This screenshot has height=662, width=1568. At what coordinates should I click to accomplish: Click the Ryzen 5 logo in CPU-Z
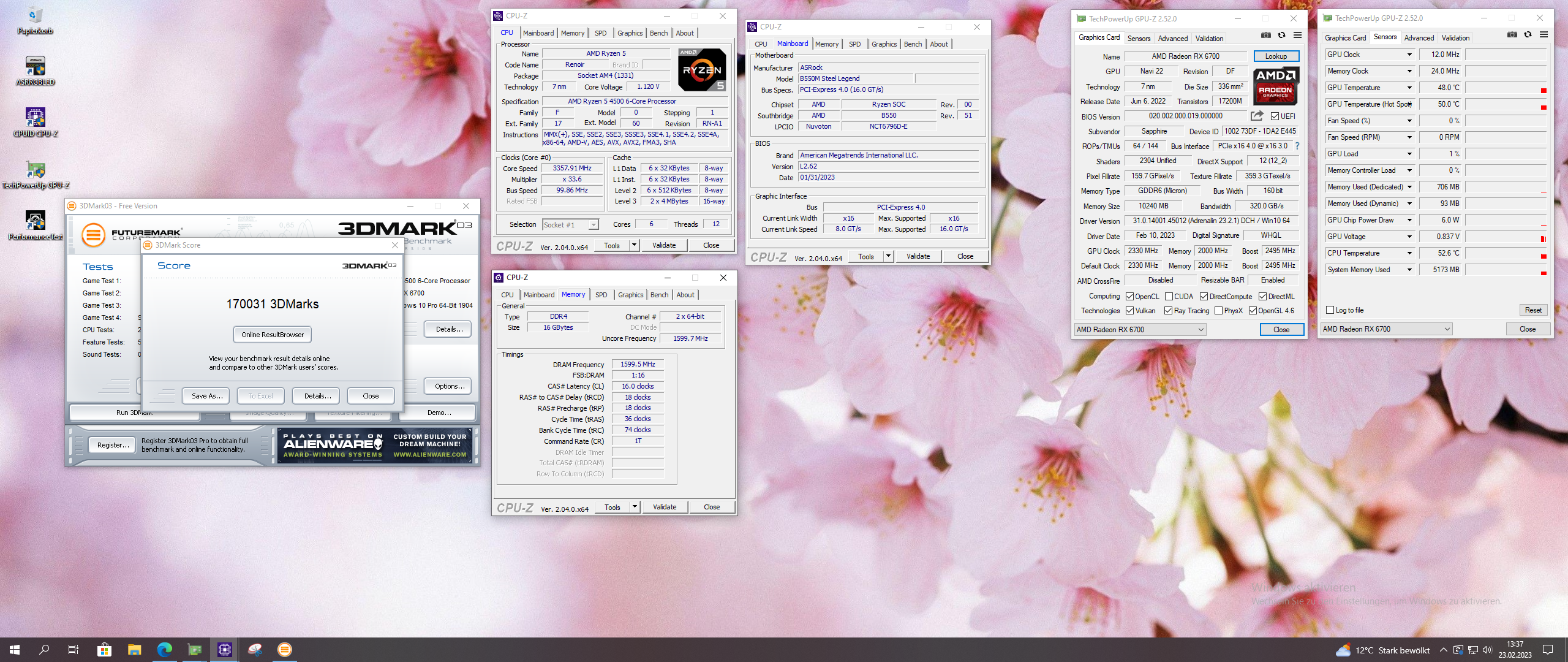702,70
